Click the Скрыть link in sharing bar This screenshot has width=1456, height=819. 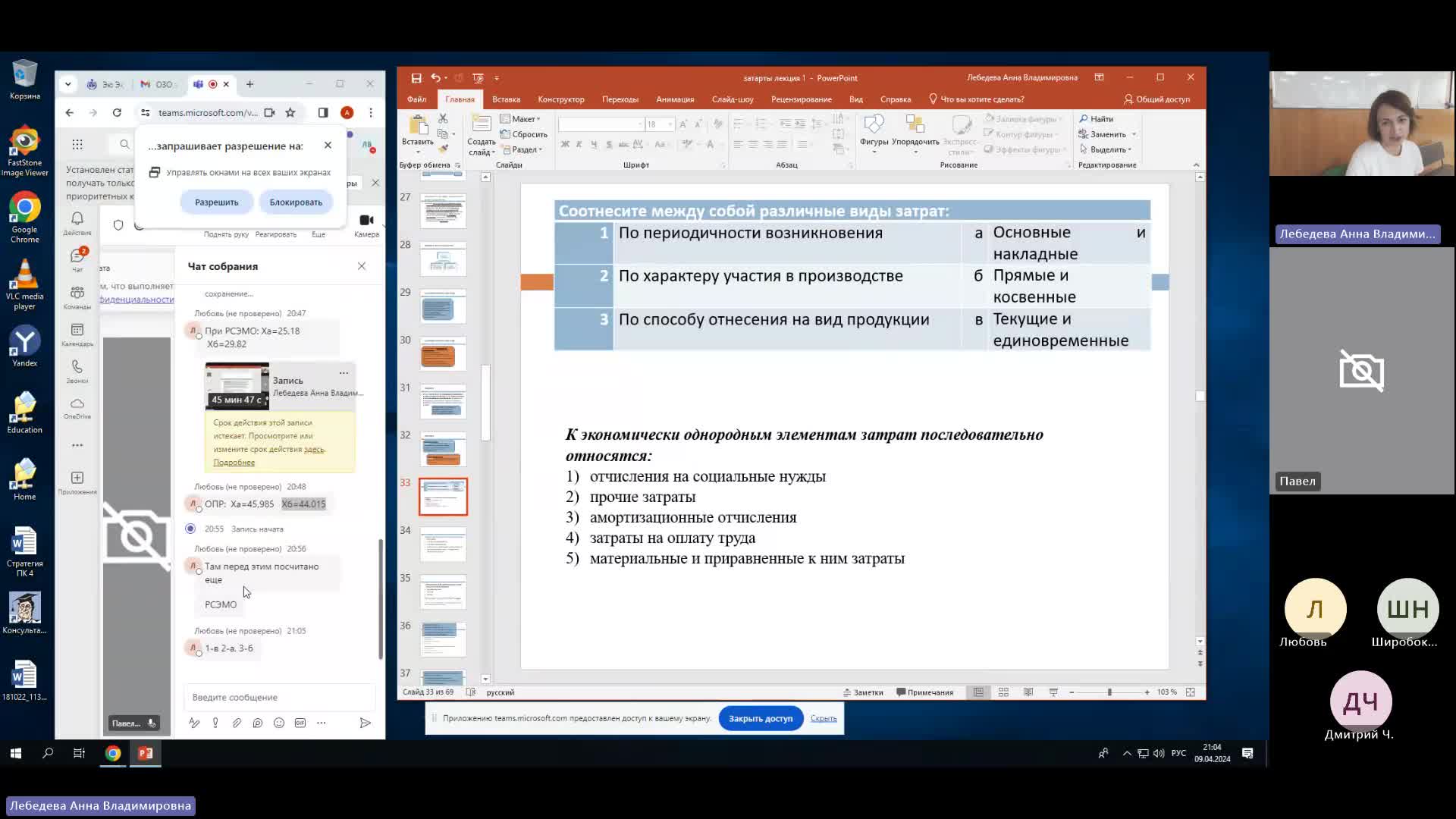[823, 718]
